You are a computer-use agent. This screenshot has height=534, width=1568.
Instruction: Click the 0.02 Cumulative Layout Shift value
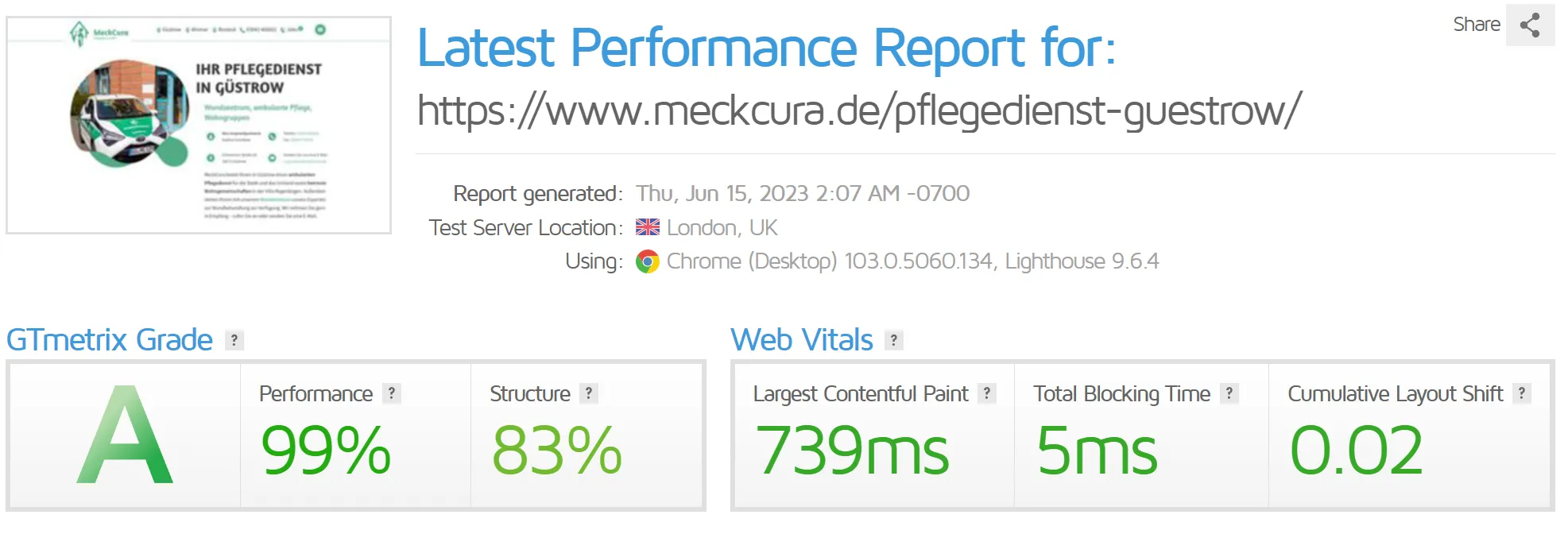tap(1356, 450)
